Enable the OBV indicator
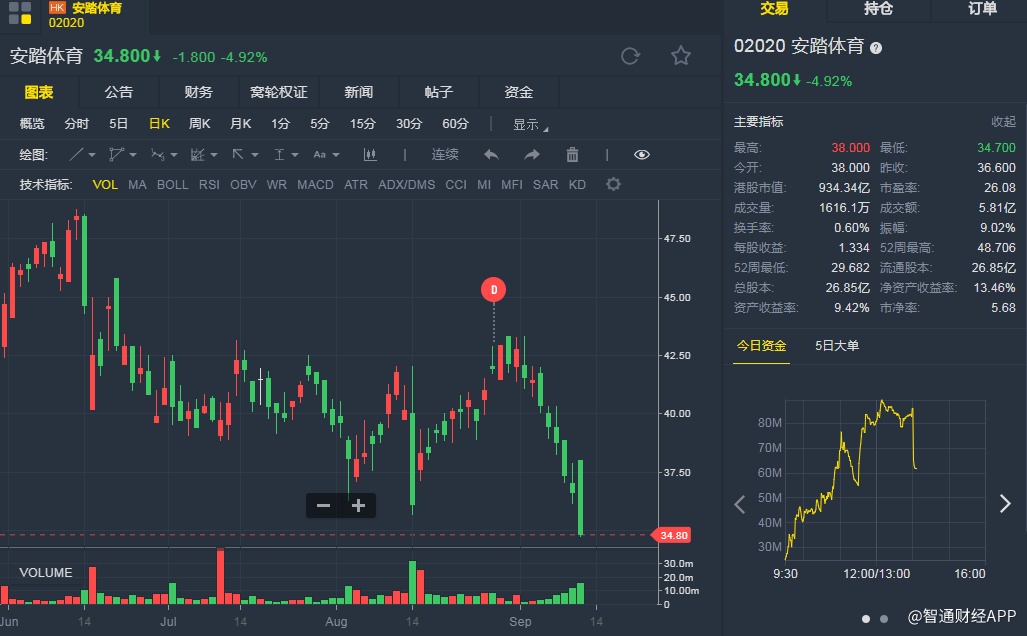Viewport: 1027px width, 636px height. [243, 185]
